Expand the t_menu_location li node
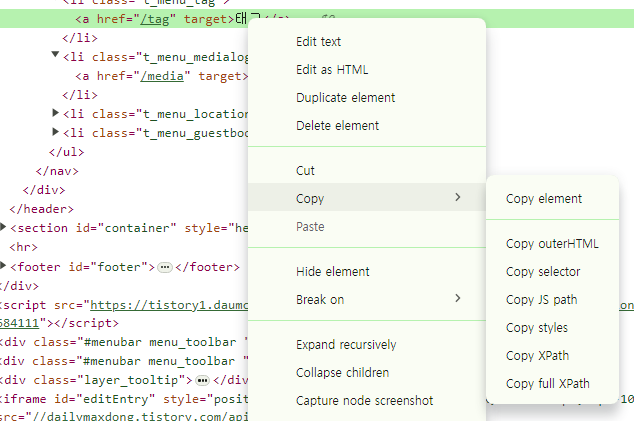This screenshot has width=634, height=421. point(55,113)
